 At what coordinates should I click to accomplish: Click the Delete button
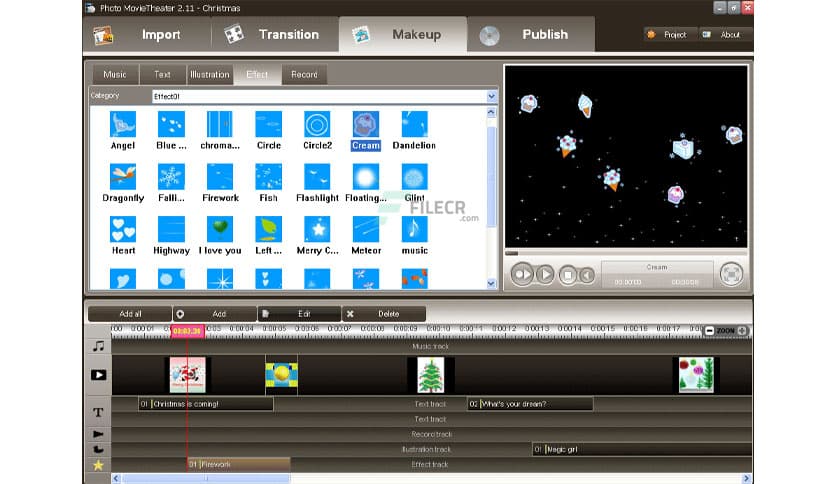385,314
